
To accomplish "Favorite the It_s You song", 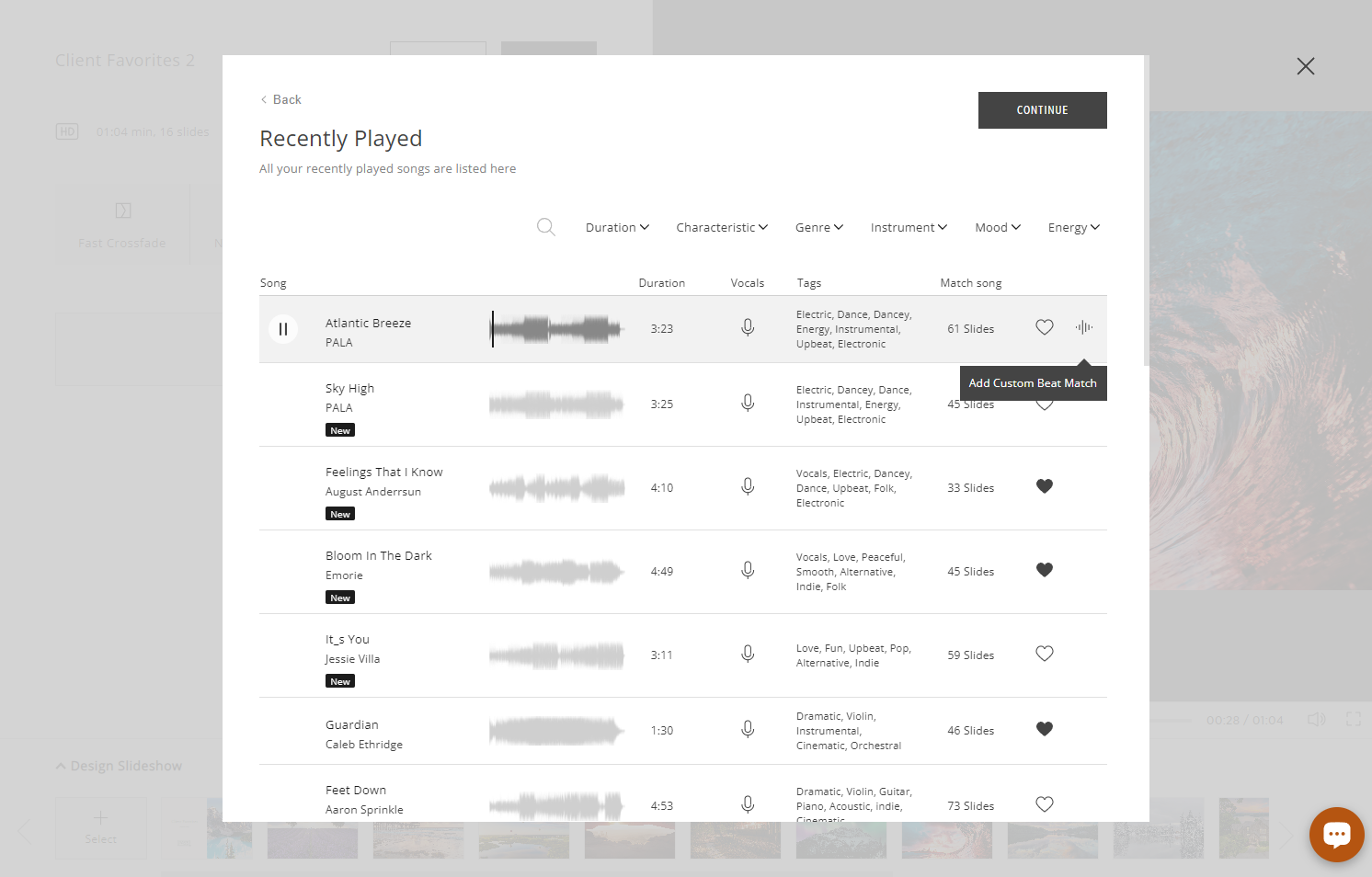I will (1045, 654).
